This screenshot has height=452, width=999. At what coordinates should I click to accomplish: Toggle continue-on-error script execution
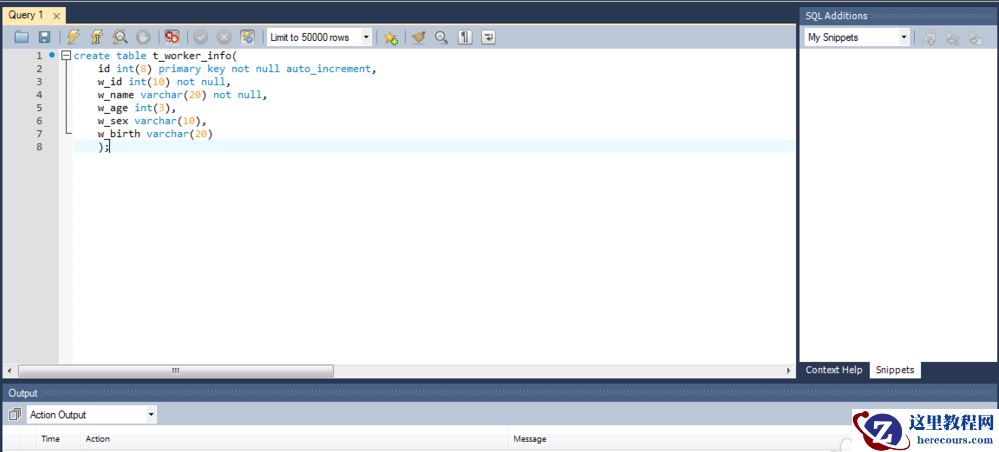pyautogui.click(x=172, y=38)
